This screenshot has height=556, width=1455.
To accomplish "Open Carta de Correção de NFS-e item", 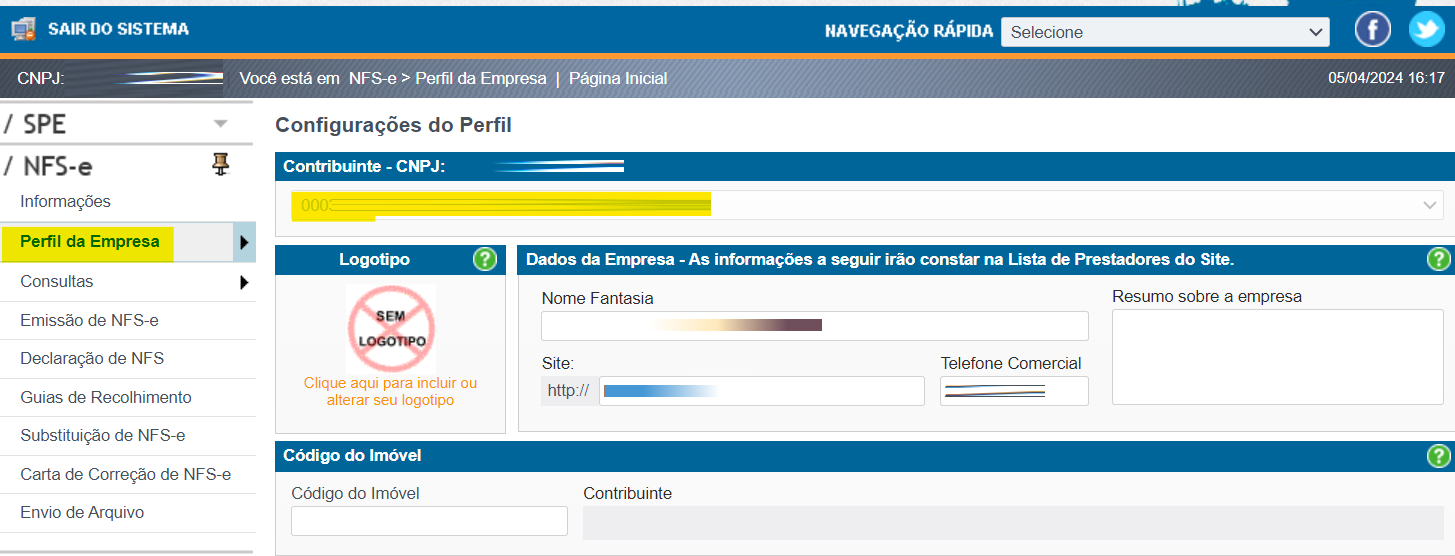I will 126,474.
